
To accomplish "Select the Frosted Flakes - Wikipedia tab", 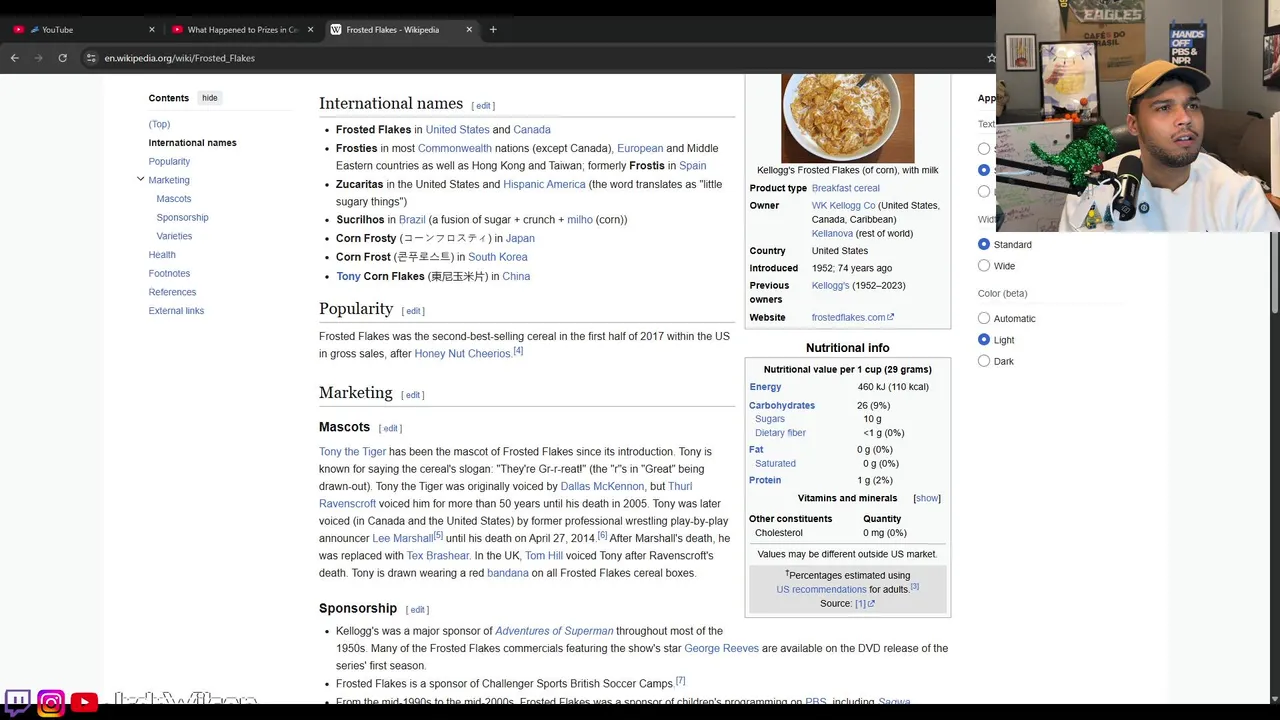I will point(400,30).
